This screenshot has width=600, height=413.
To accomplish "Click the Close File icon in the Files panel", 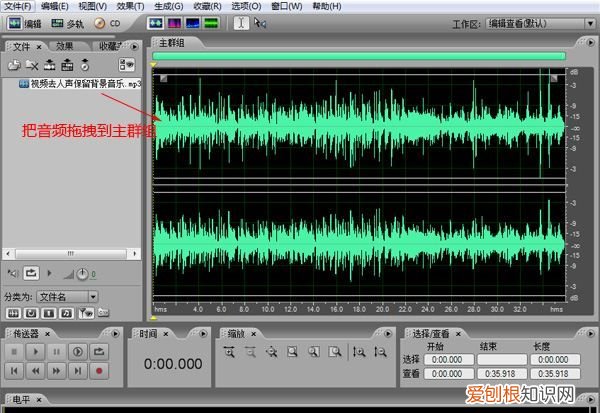I will tap(32, 65).
